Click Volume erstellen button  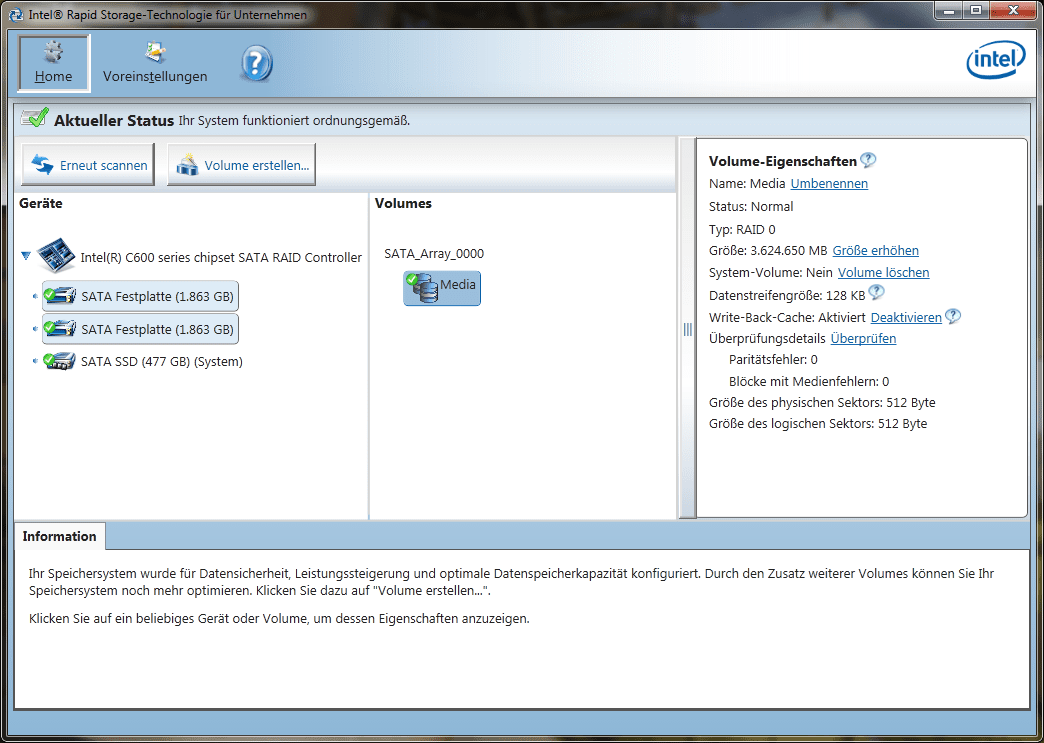[241, 164]
